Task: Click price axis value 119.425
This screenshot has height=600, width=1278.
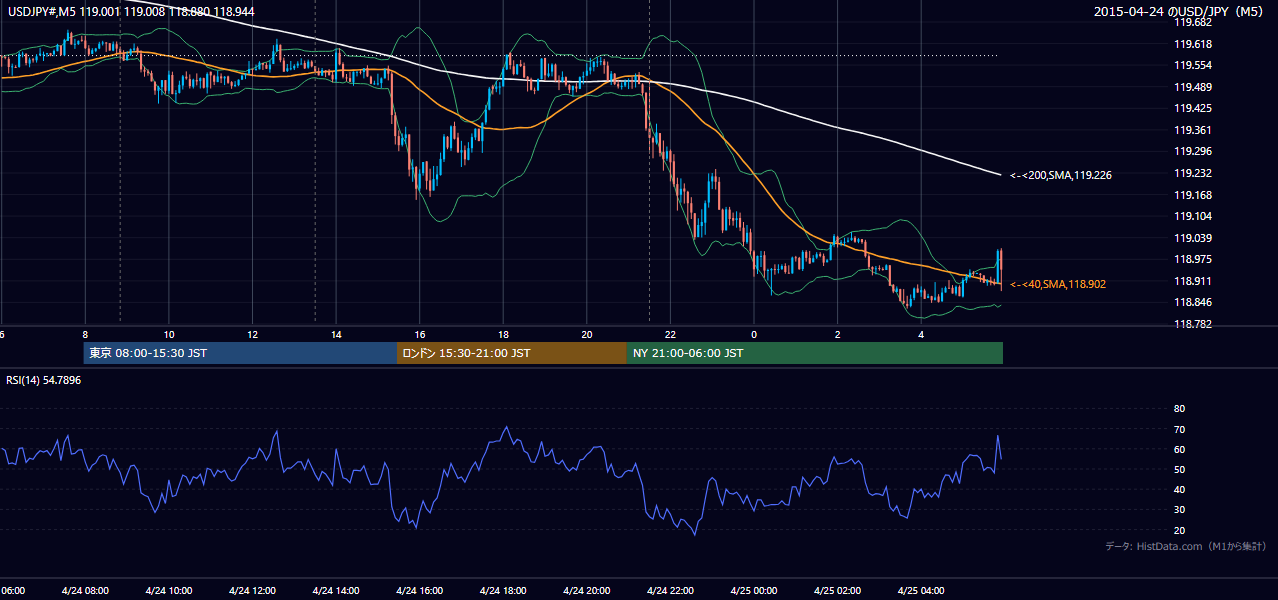Action: [1193, 109]
